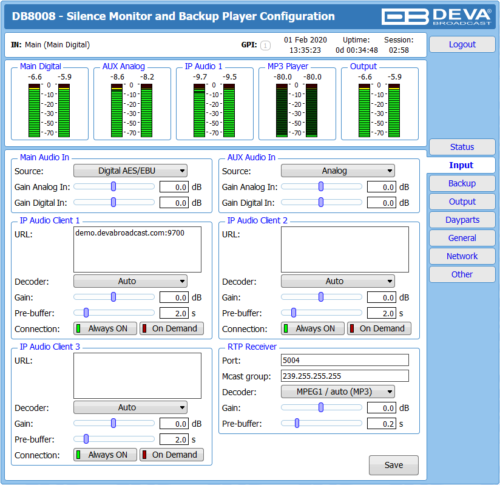Click RTP Receiver Pre-buffer value field
Image resolution: width=500 pixels, height=485 pixels.
tap(382, 424)
